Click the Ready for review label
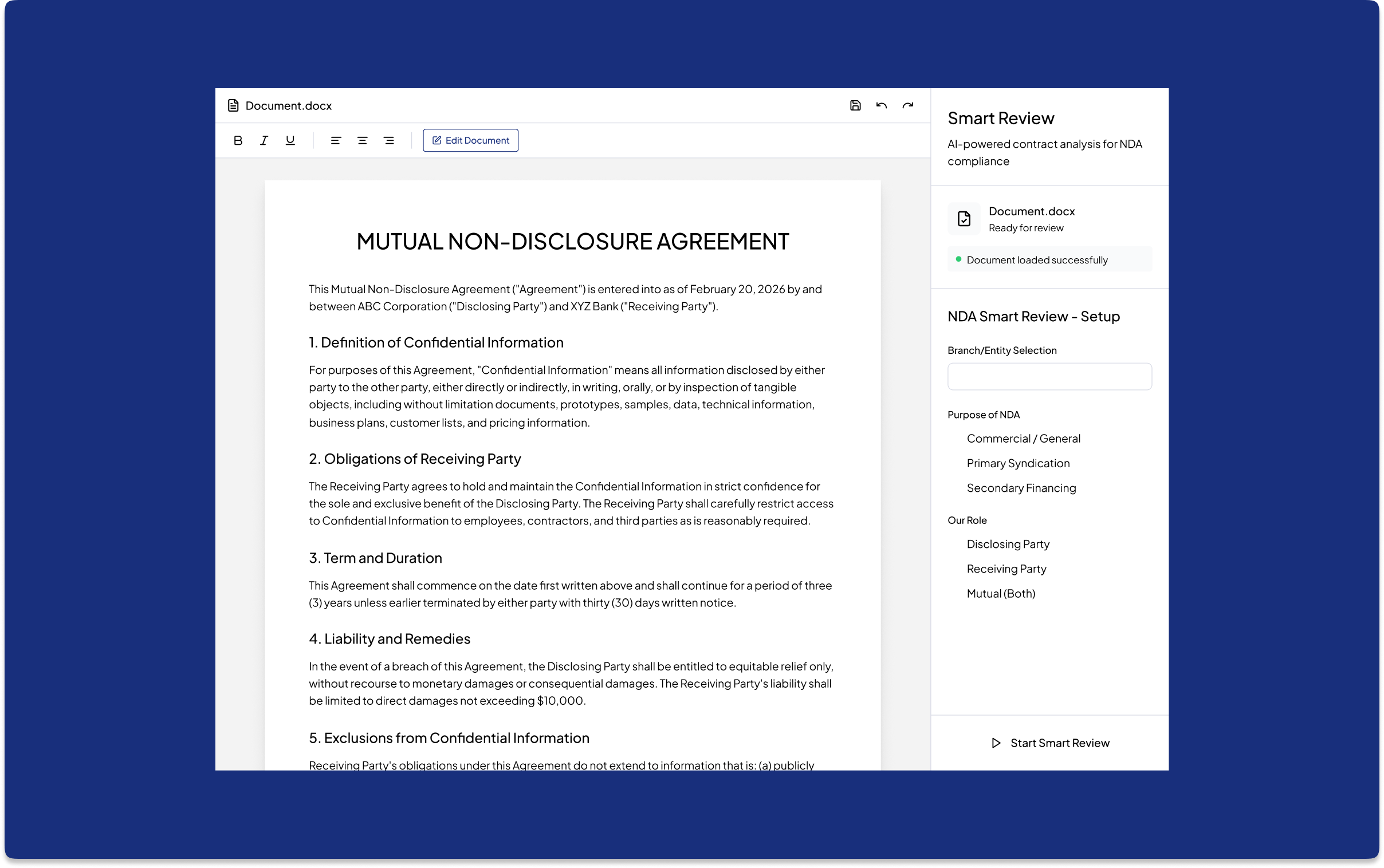Image resolution: width=1384 pixels, height=868 pixels. click(1026, 228)
